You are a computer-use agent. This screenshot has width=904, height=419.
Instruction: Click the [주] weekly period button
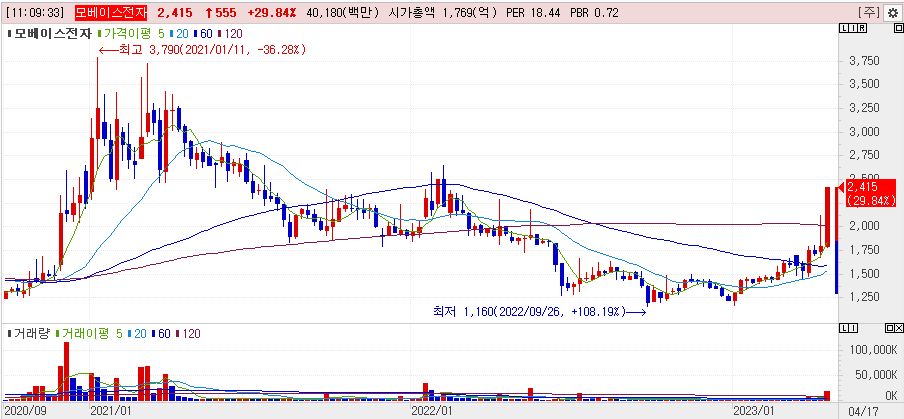[x=869, y=13]
